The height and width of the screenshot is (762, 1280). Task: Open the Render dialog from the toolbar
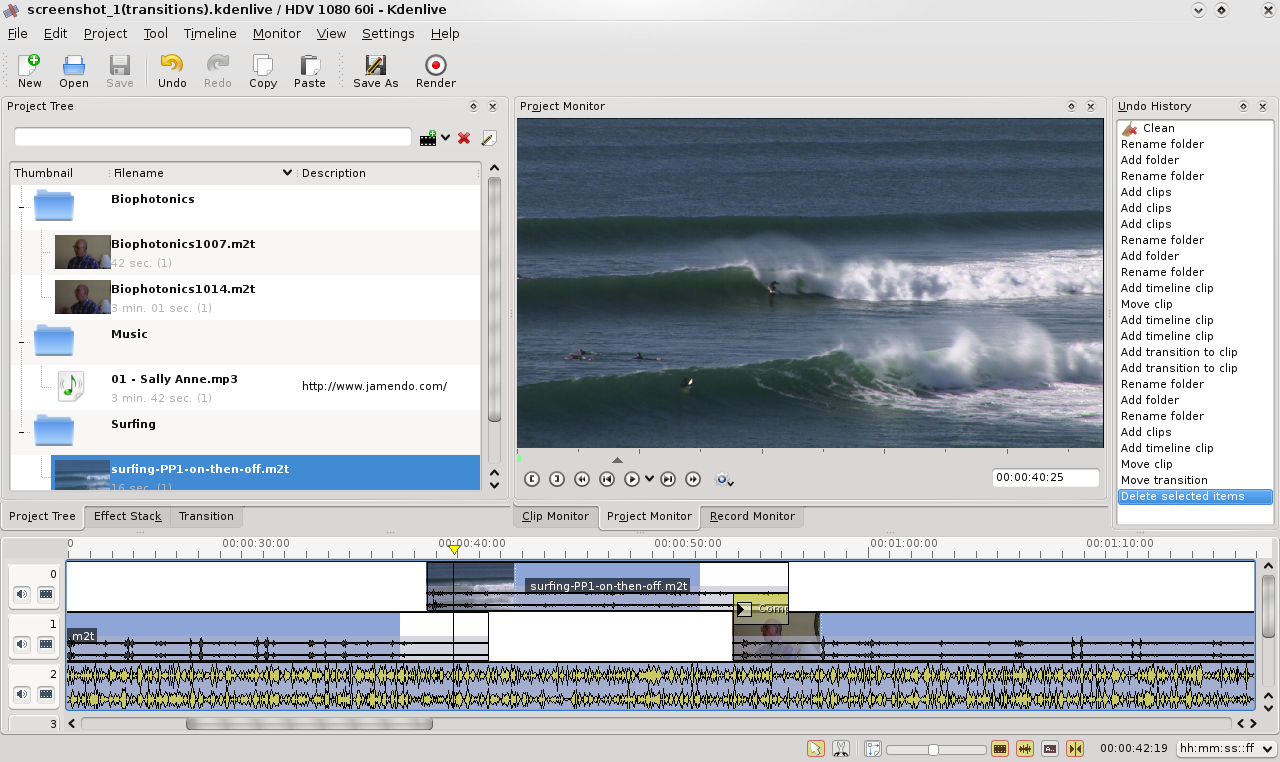coord(435,70)
